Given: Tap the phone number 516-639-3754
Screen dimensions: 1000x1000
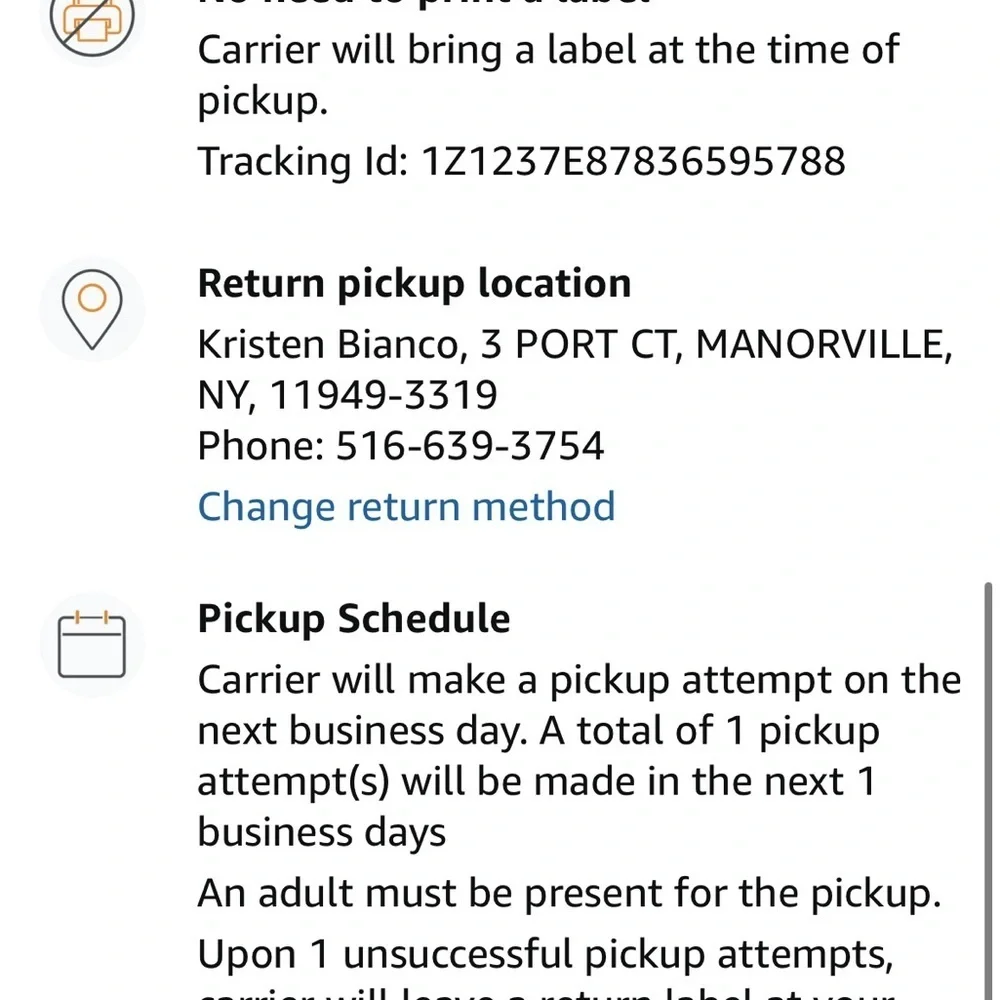Looking at the screenshot, I should coord(469,446).
